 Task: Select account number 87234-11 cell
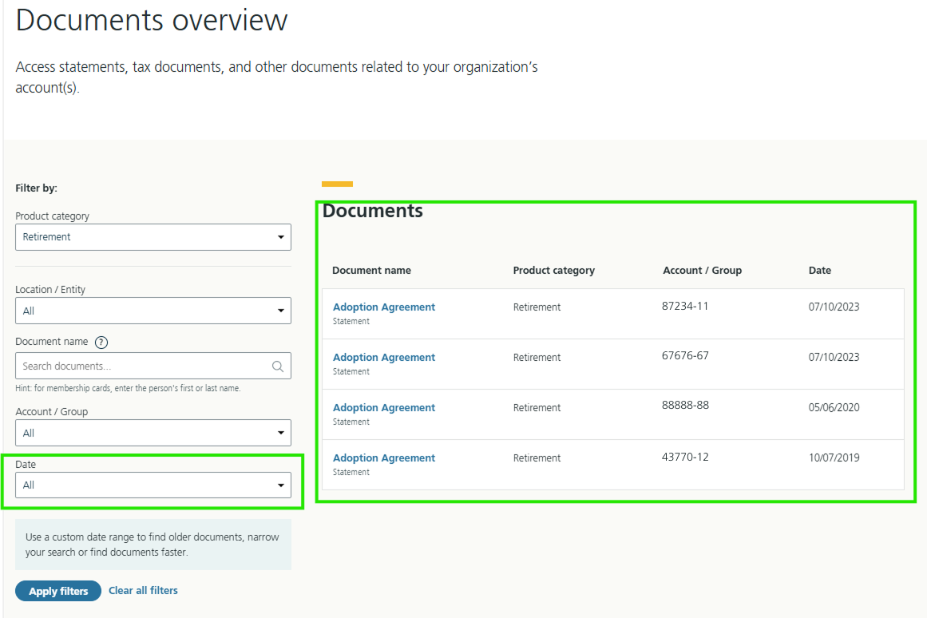point(685,306)
